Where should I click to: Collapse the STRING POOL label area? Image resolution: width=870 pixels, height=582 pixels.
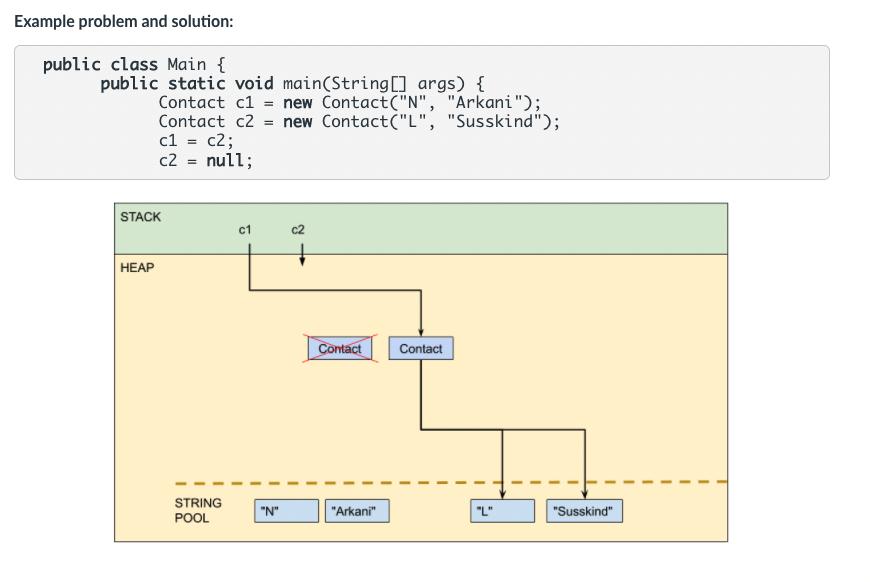[196, 510]
